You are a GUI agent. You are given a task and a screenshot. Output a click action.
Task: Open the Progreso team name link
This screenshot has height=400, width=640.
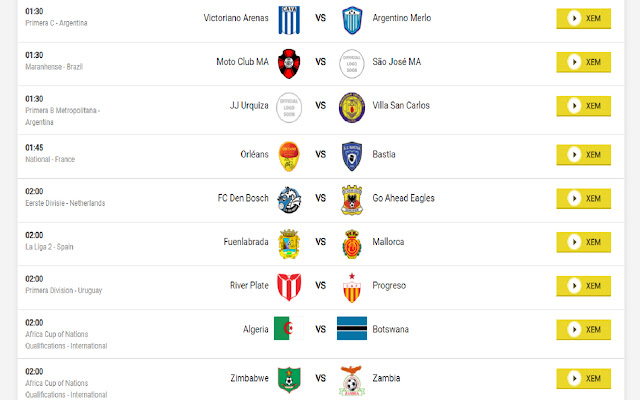coord(389,286)
